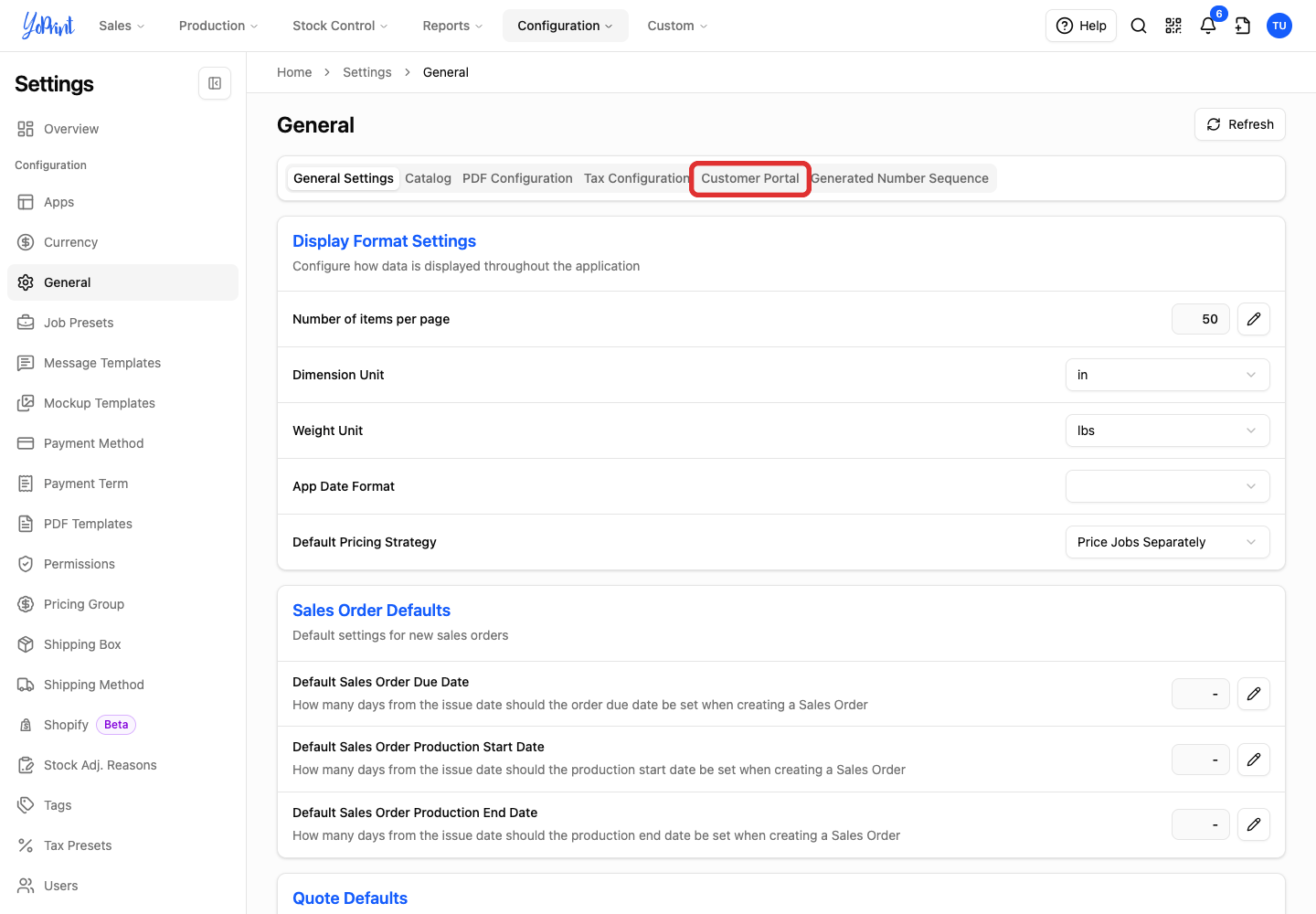
Task: Open notifications bell icon
Action: [1208, 26]
